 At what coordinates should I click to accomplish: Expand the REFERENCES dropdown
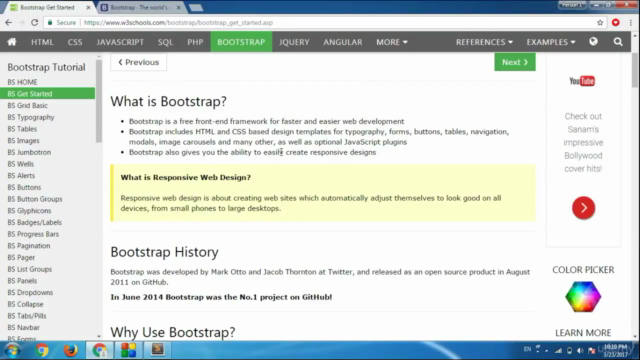pyautogui.click(x=484, y=42)
